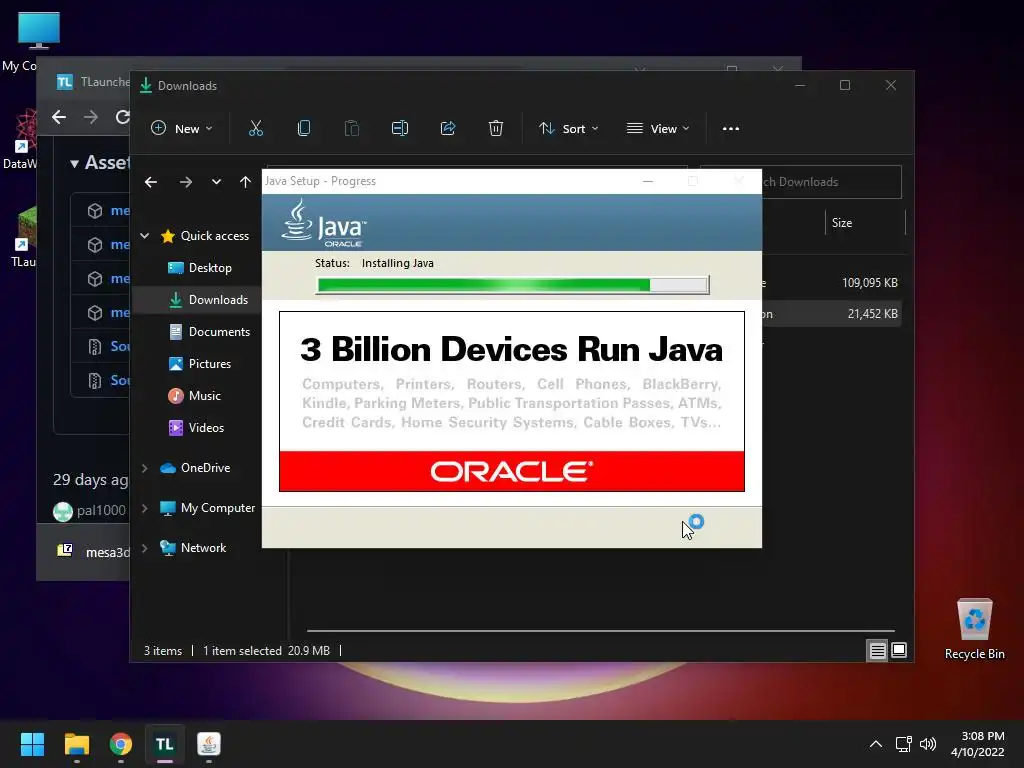1024x768 pixels.
Task: Expand the OneDrive tree node
Action: coord(145,468)
